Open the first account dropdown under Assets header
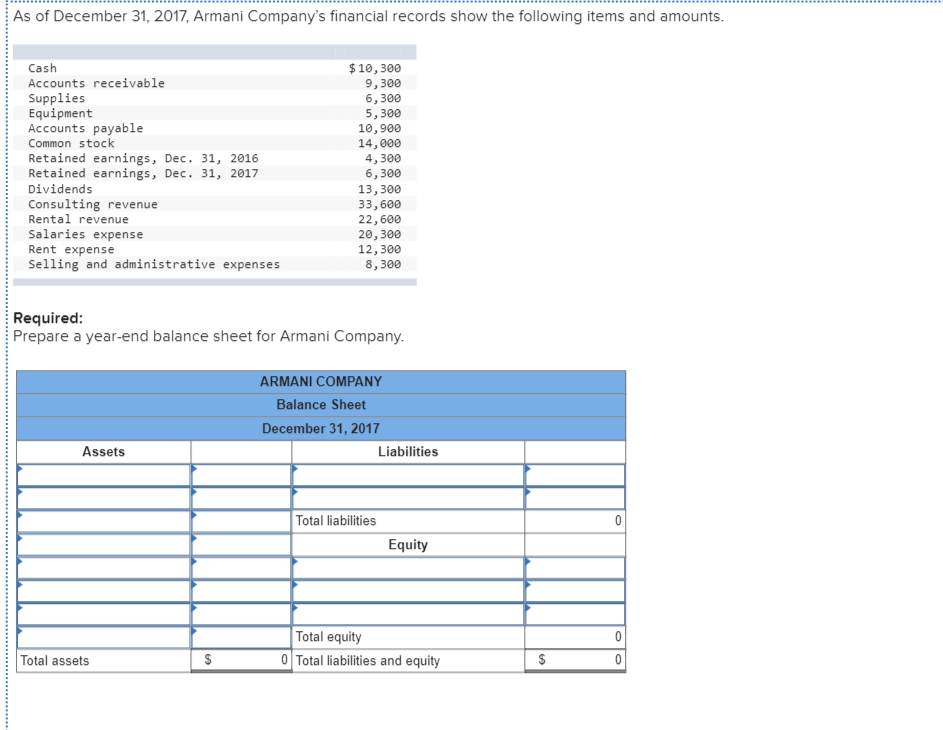This screenshot has height=730, width=943. click(x=103, y=475)
